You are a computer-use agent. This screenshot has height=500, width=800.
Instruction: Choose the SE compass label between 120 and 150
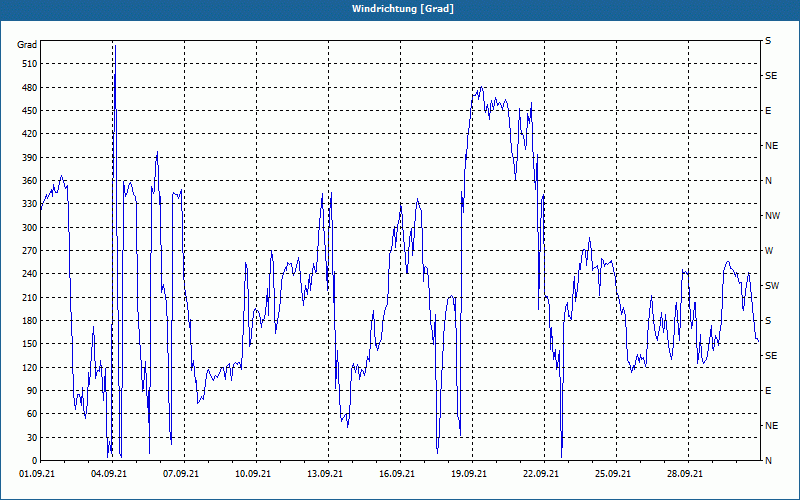[771, 356]
